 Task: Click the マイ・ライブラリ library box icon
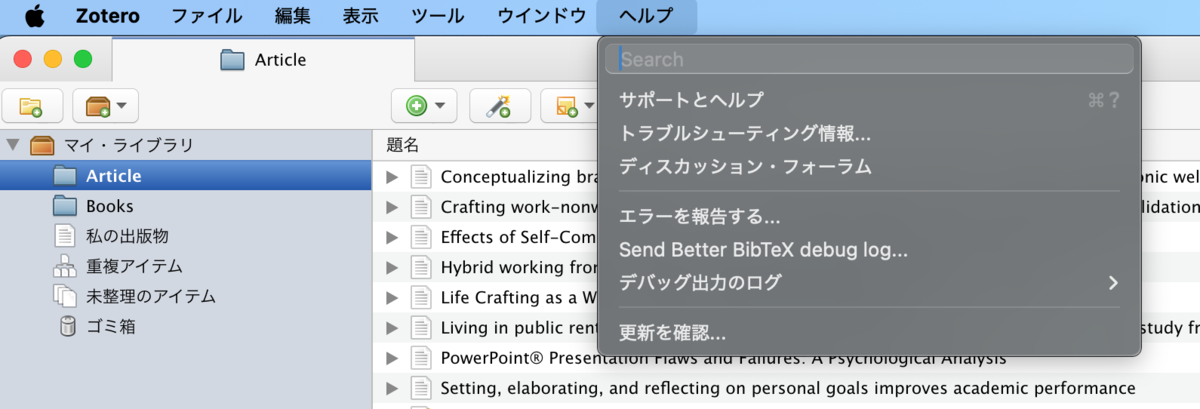tap(42, 145)
